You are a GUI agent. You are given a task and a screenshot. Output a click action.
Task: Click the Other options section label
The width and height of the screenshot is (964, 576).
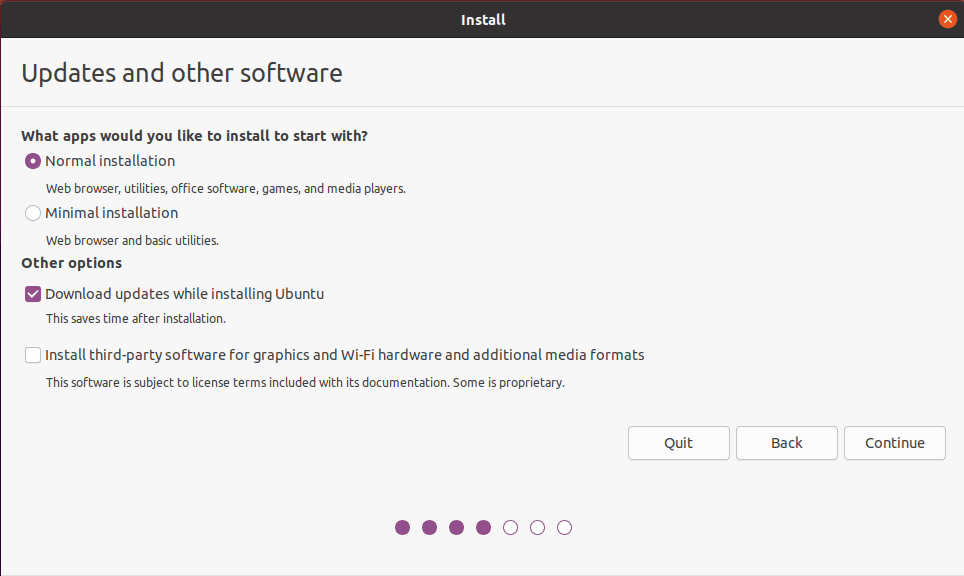71,262
